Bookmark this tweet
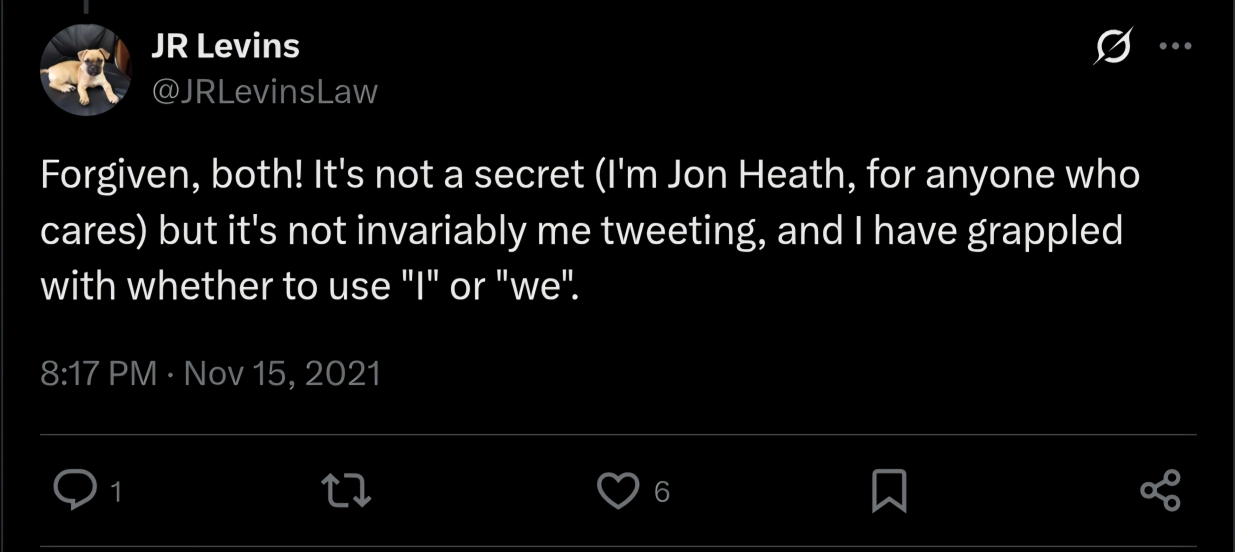 889,491
